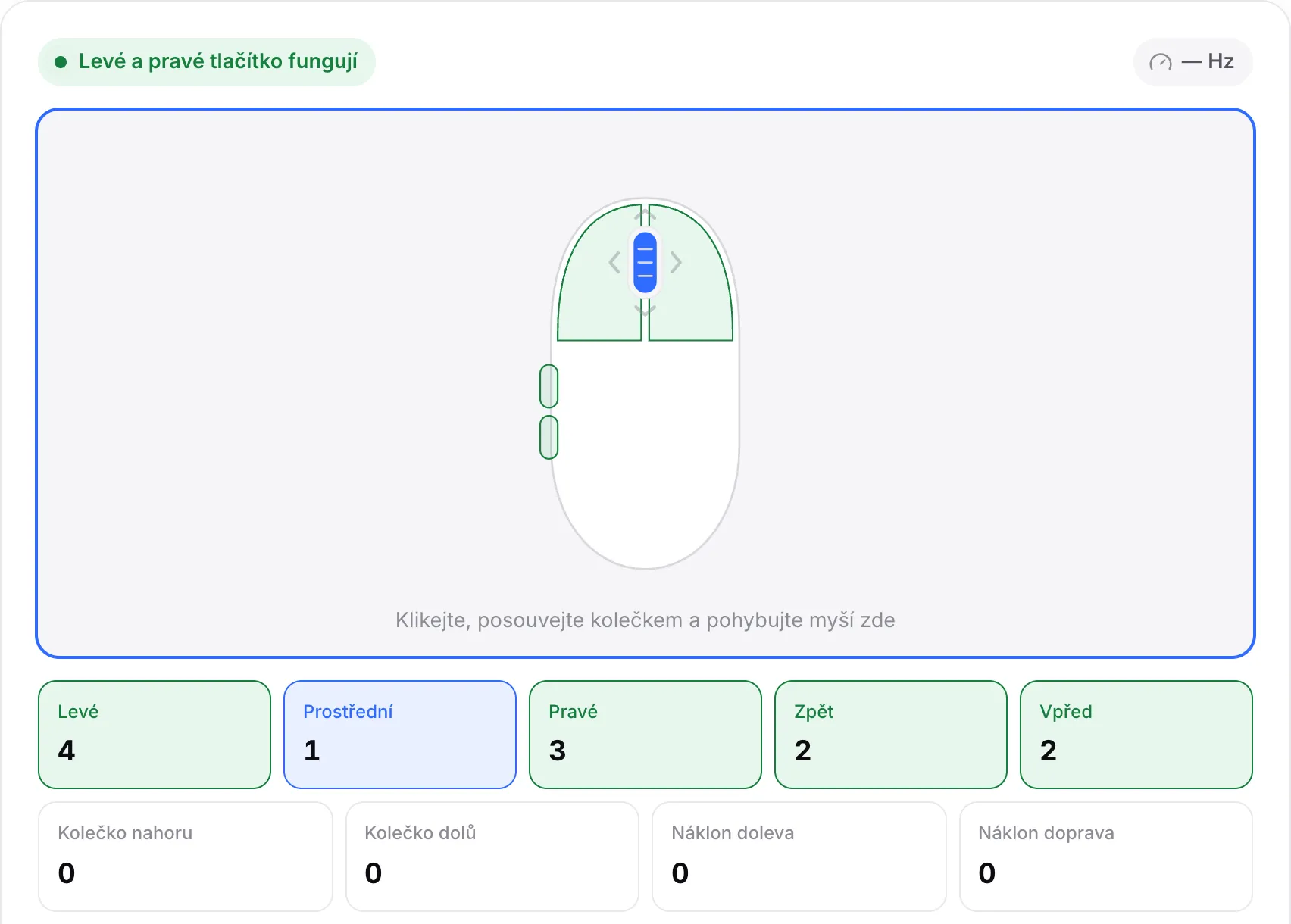
Task: Click the polling rate gauge icon
Action: 1161,62
